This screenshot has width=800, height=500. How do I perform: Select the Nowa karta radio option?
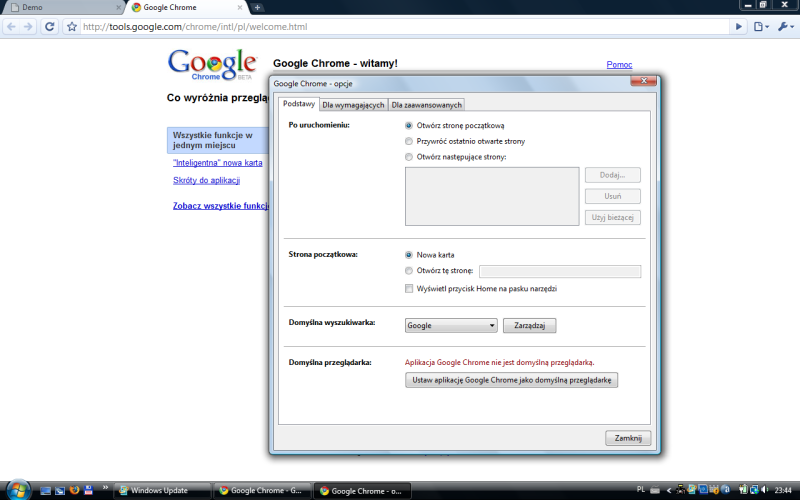point(430,255)
